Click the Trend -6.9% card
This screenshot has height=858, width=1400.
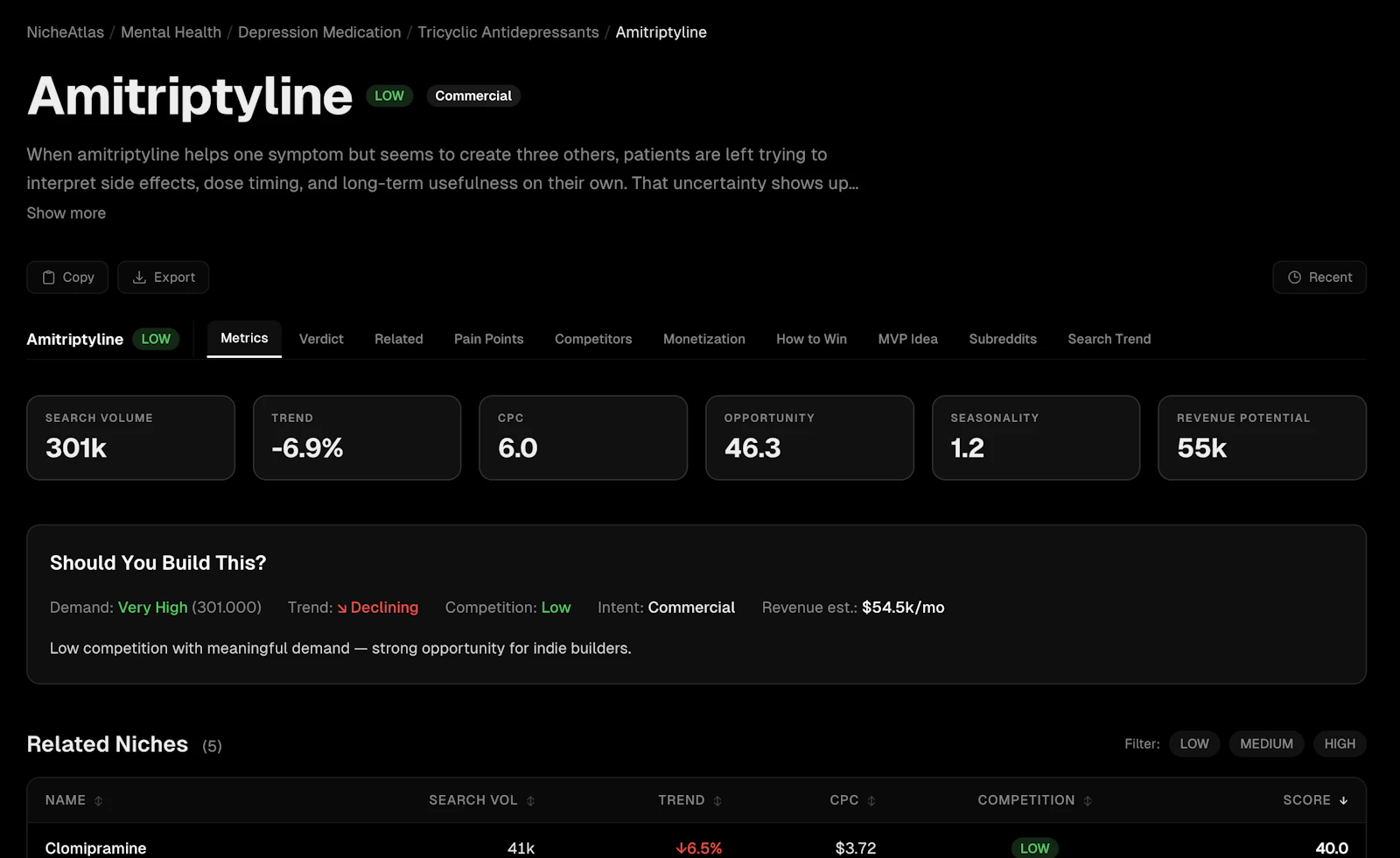pos(357,438)
